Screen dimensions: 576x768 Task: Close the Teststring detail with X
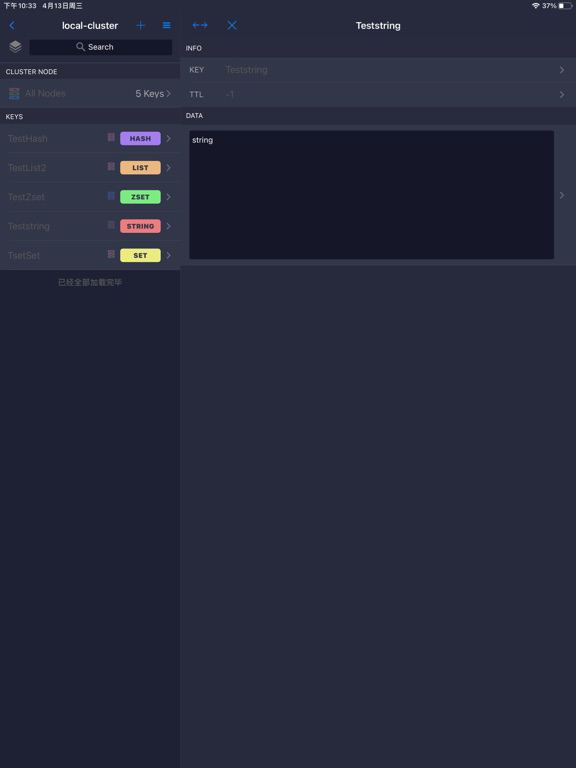pyautogui.click(x=232, y=25)
